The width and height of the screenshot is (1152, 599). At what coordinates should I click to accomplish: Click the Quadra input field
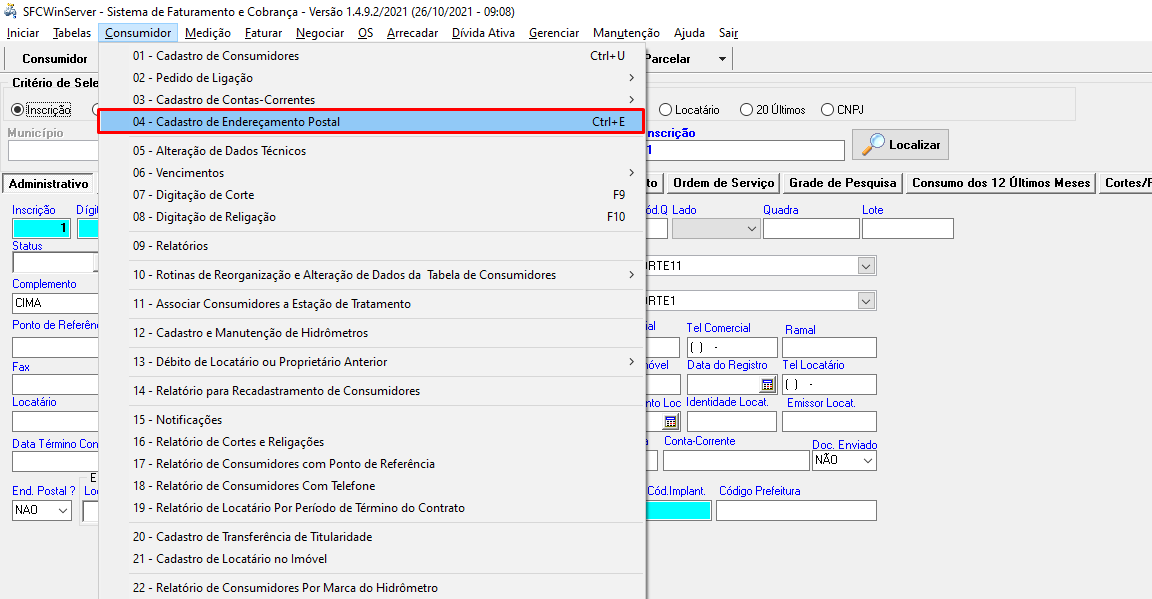[810, 228]
